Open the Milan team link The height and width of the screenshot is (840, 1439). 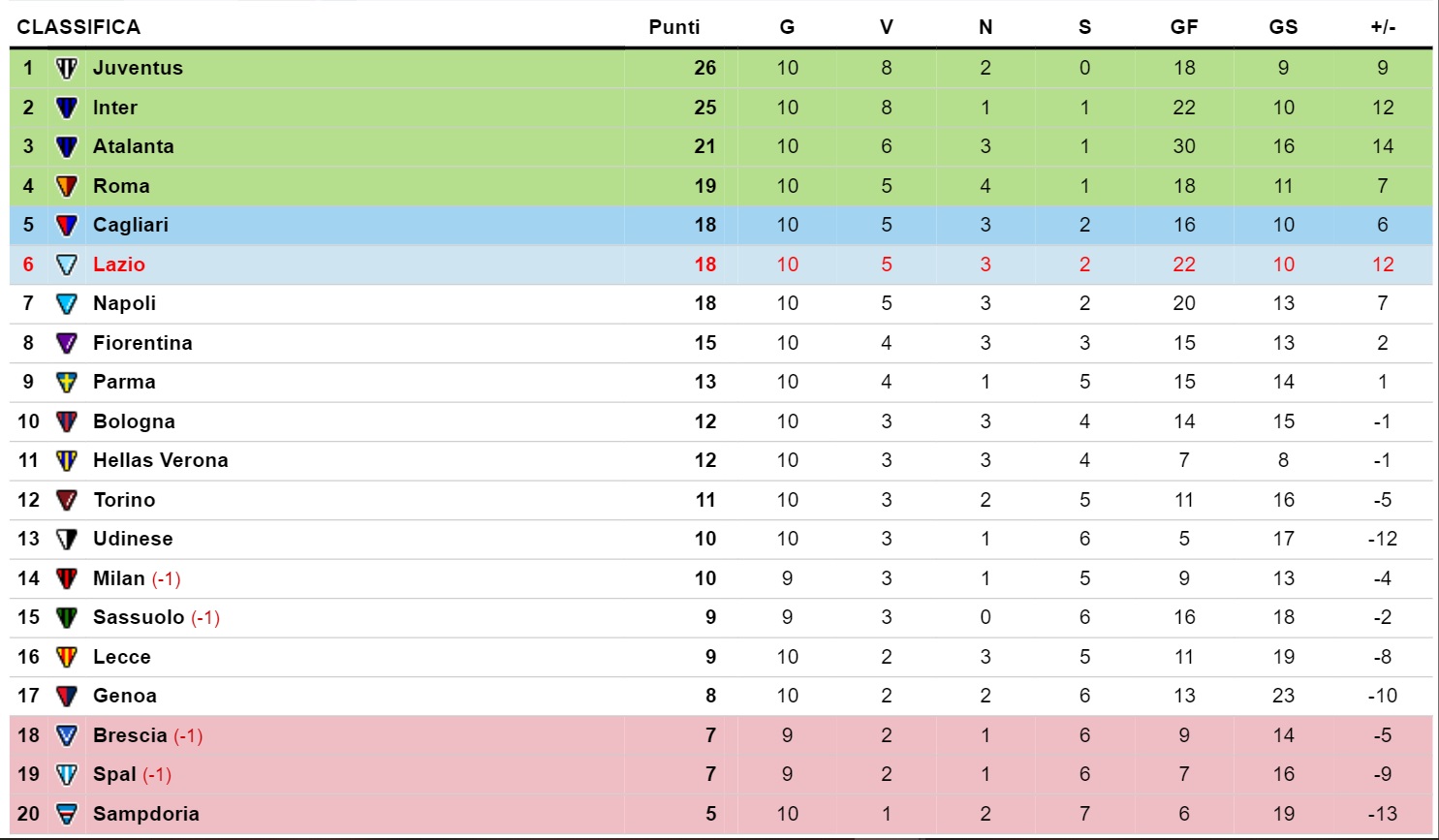(x=118, y=578)
